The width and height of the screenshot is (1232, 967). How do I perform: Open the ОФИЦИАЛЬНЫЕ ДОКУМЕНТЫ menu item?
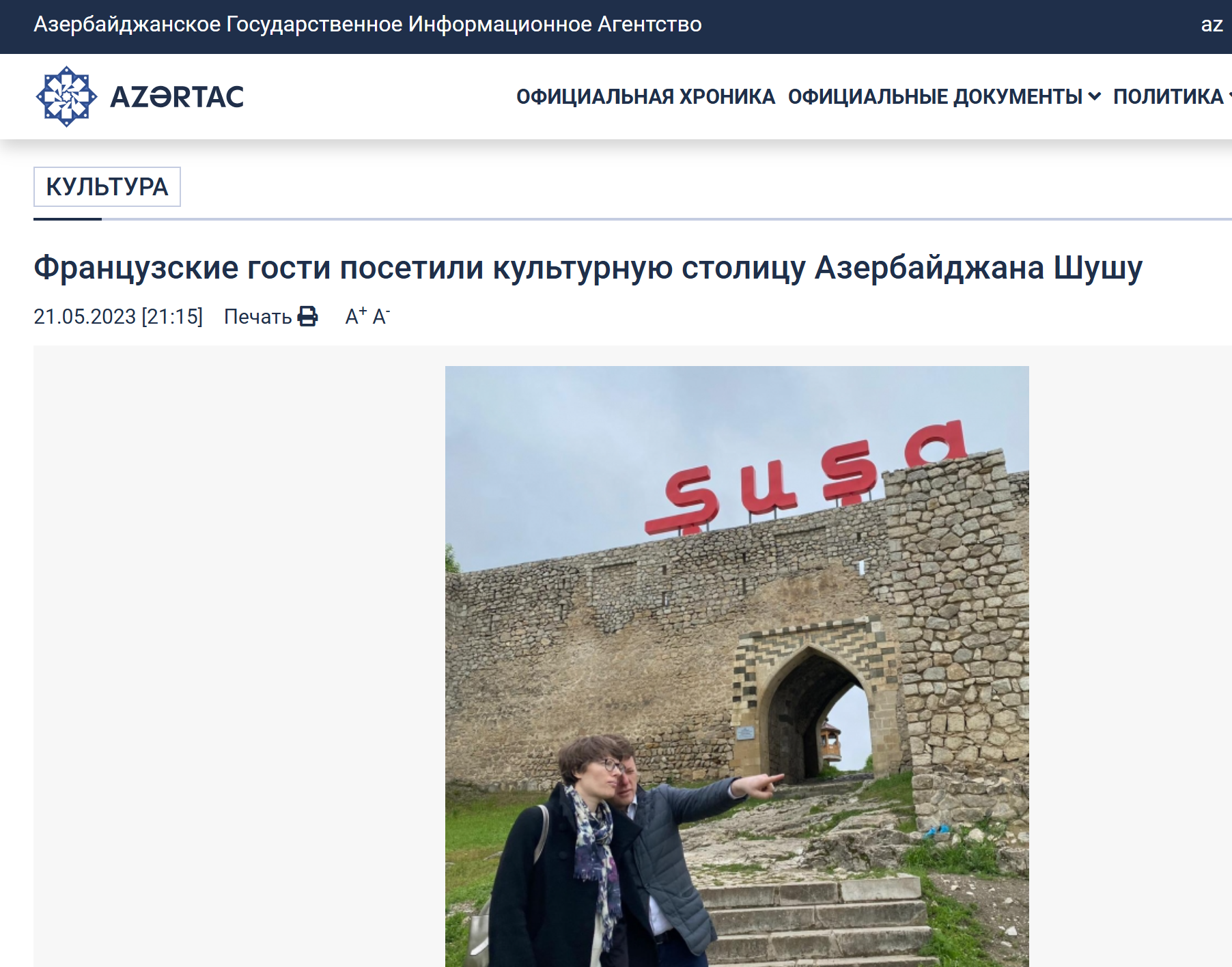935,97
